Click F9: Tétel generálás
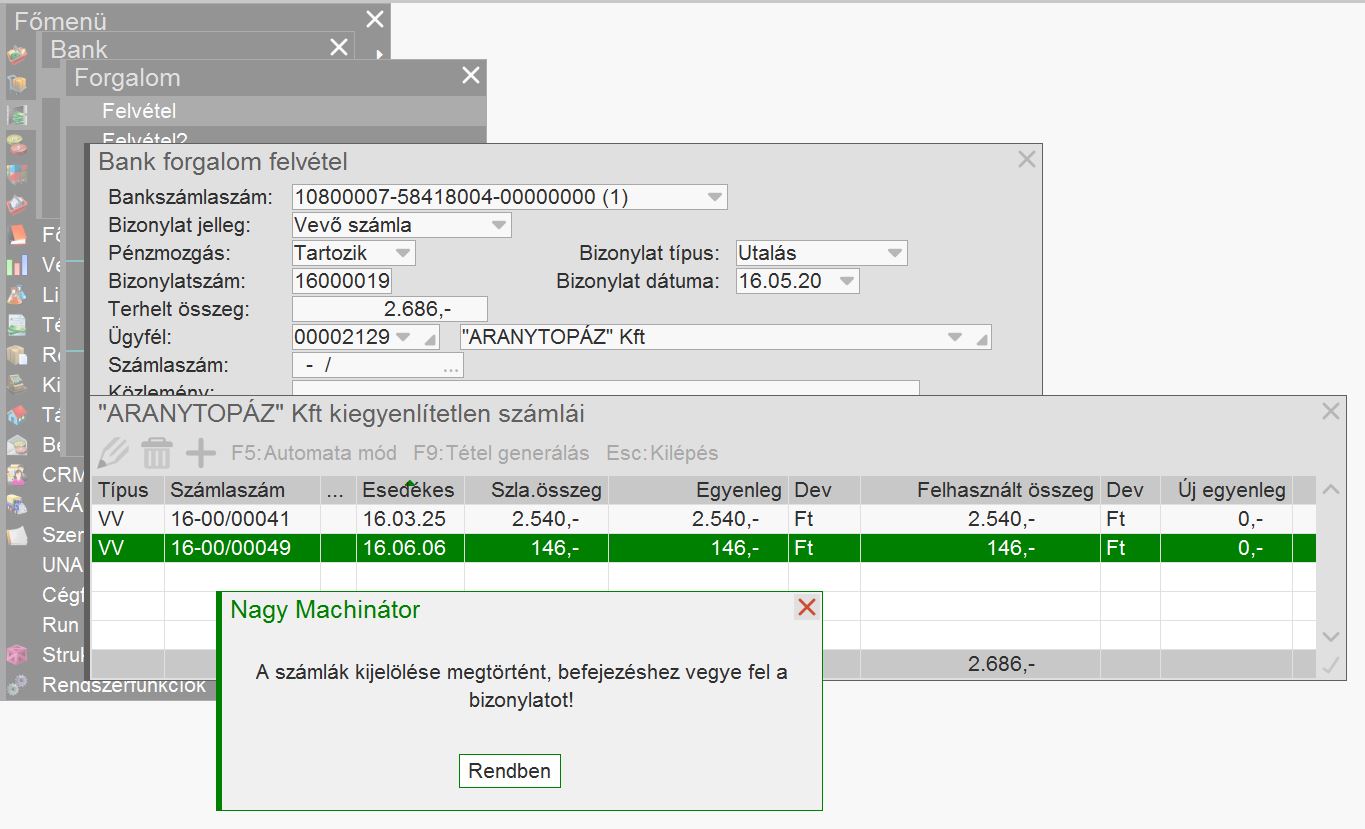1365x829 pixels. point(501,453)
